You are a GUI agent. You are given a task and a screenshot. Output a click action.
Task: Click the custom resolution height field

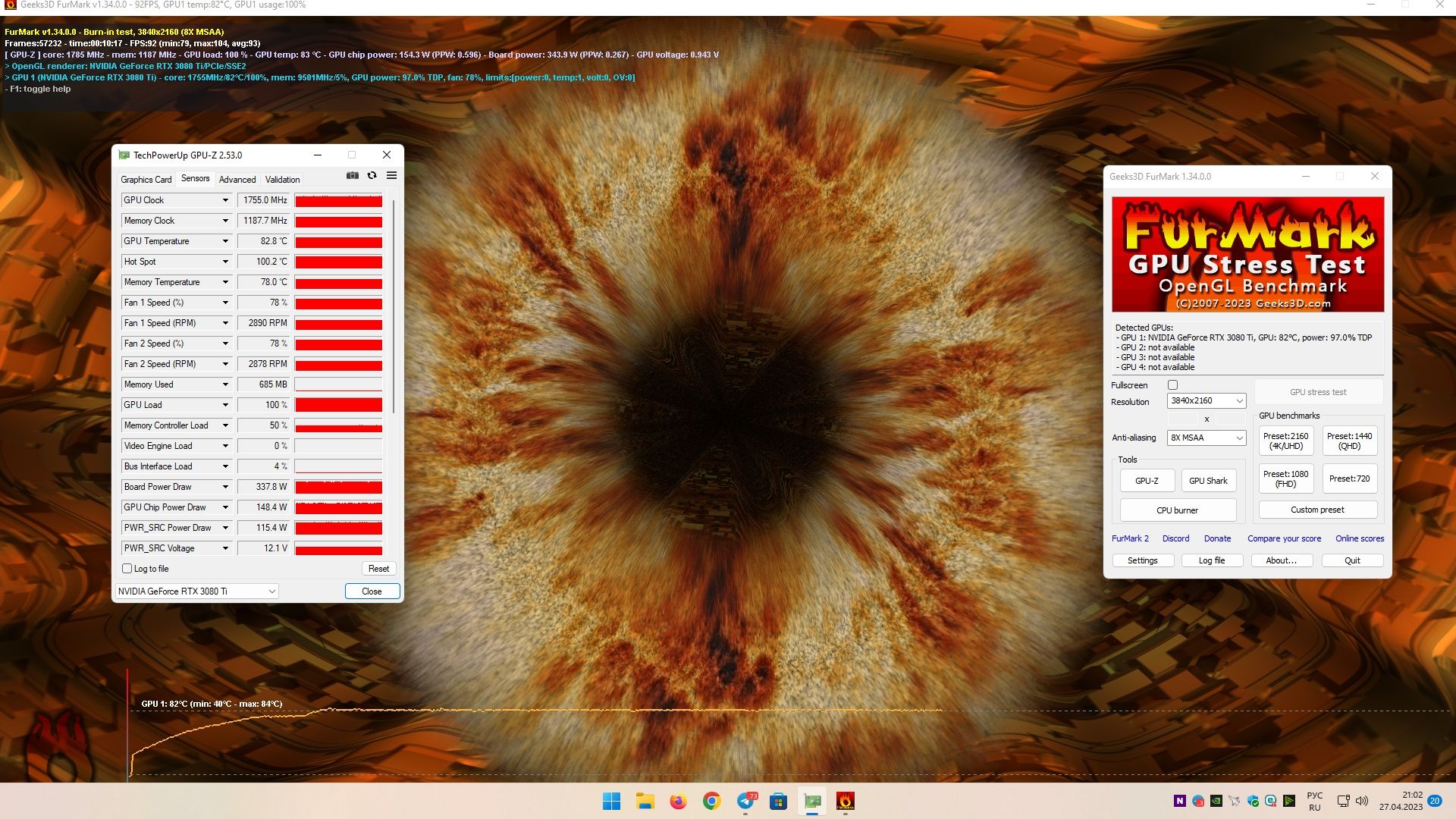click(1230, 419)
